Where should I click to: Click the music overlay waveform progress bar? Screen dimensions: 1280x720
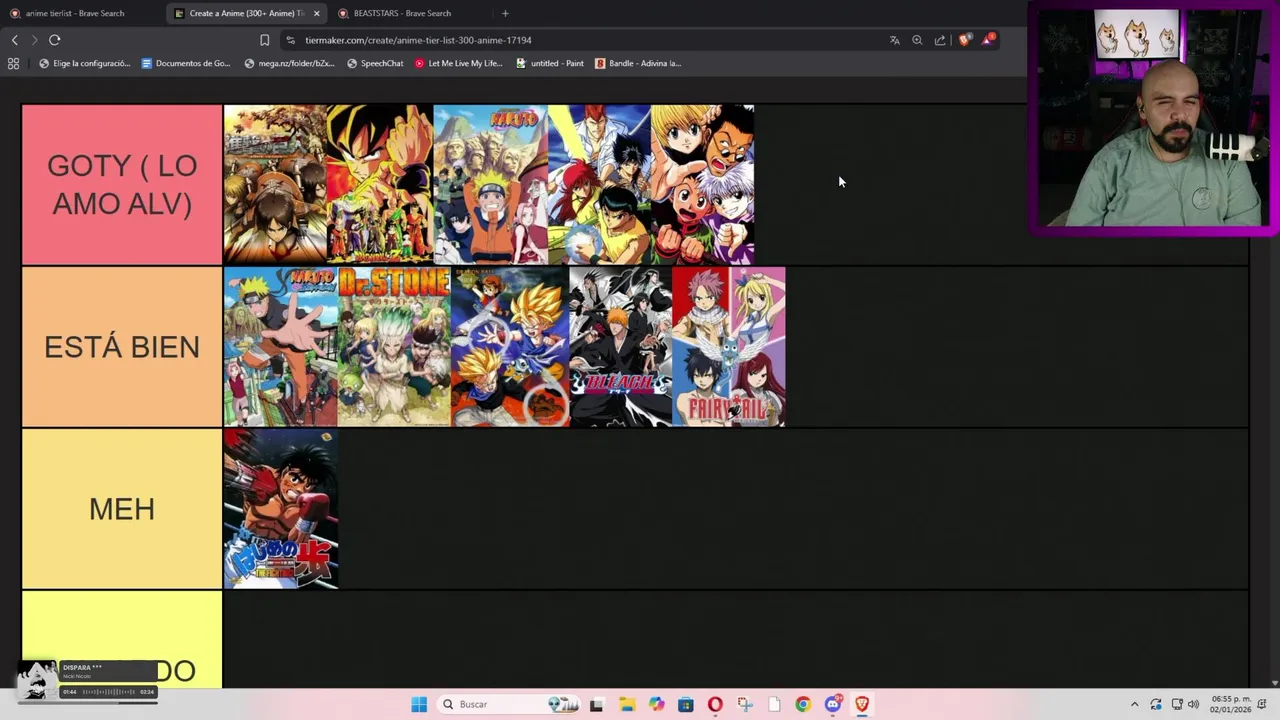tap(108, 692)
